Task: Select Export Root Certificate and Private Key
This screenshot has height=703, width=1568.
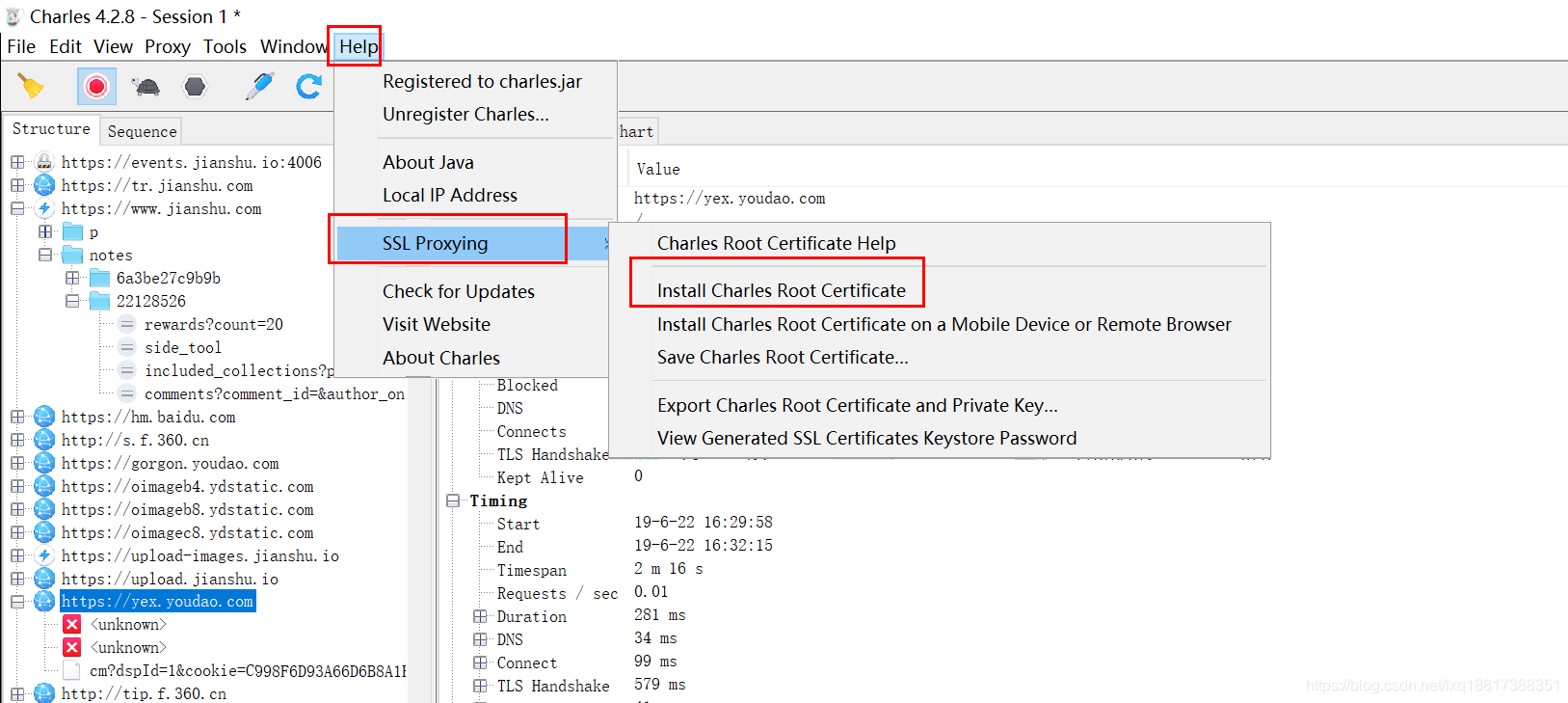Action: (x=858, y=405)
